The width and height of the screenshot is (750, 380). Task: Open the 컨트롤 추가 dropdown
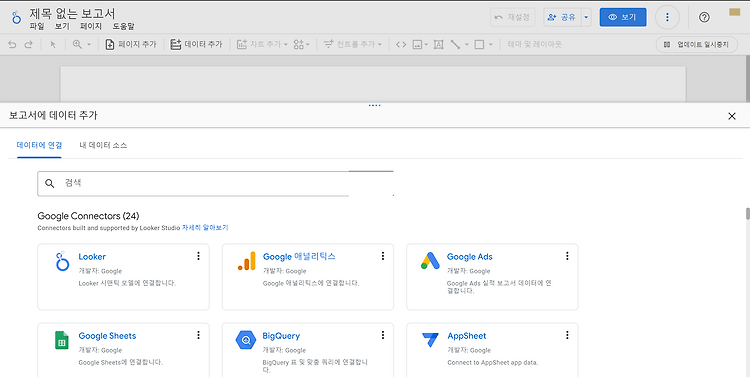(353, 44)
